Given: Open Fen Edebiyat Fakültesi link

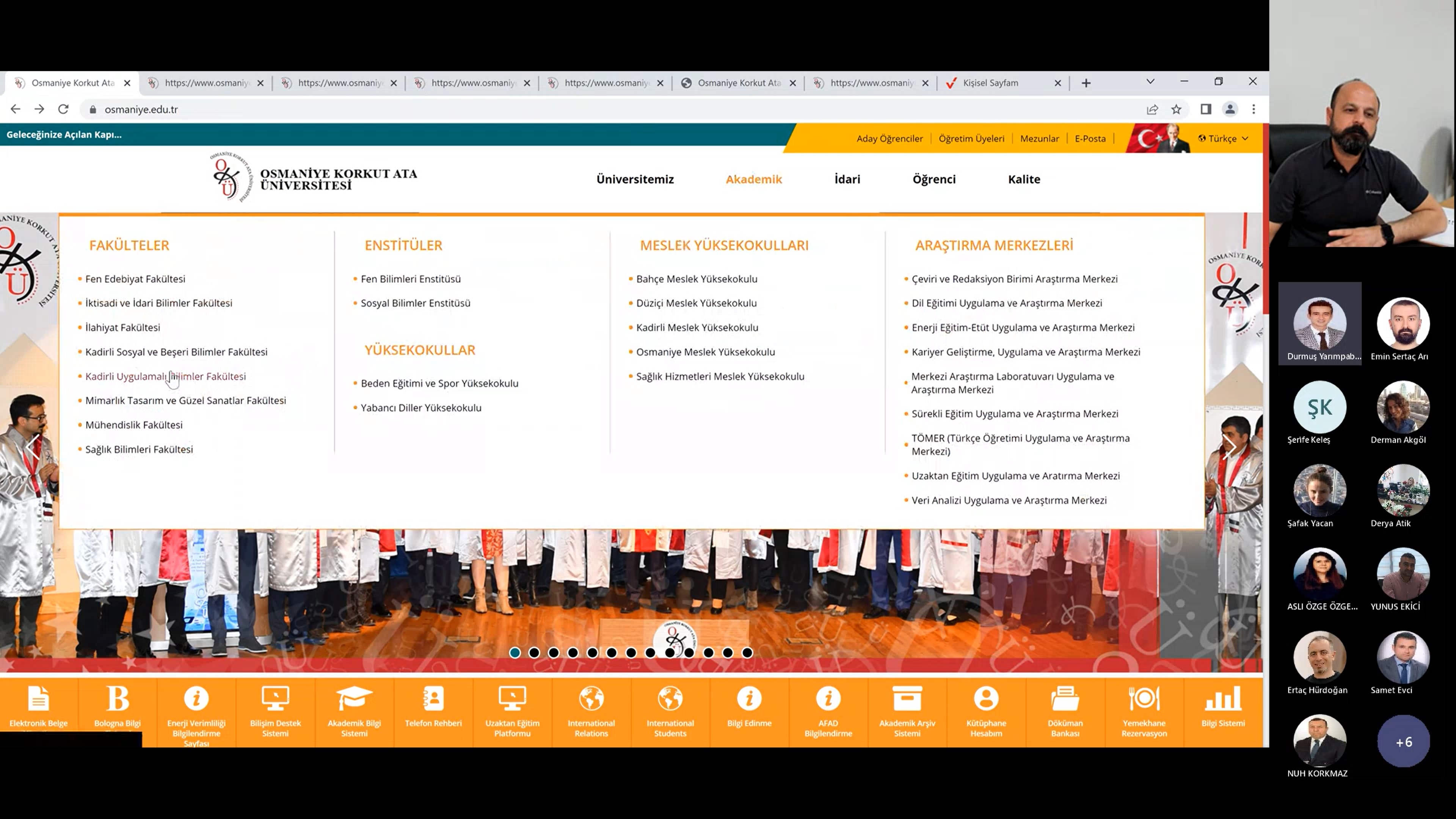Looking at the screenshot, I should coord(135,279).
